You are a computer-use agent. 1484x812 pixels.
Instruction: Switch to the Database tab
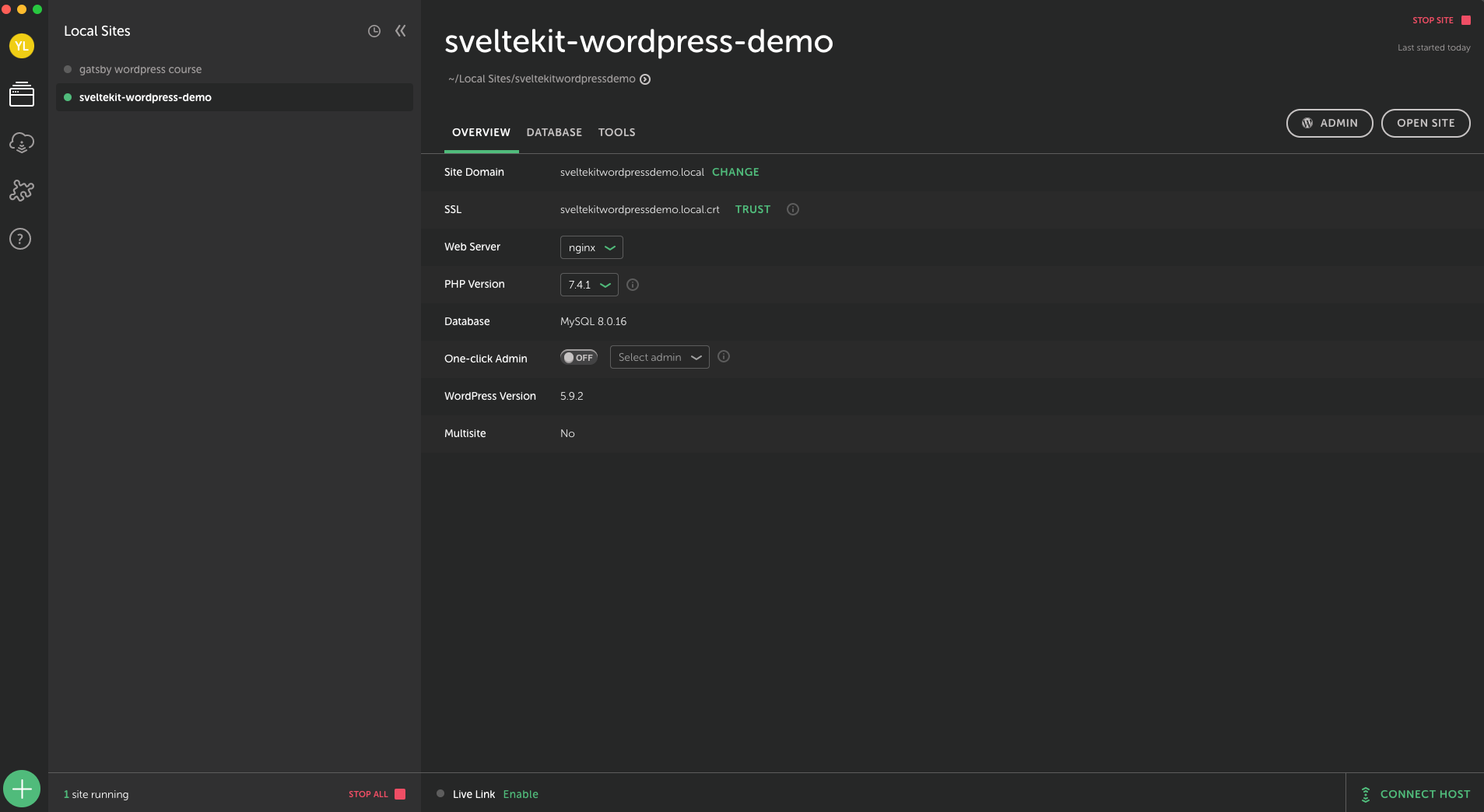pos(554,132)
